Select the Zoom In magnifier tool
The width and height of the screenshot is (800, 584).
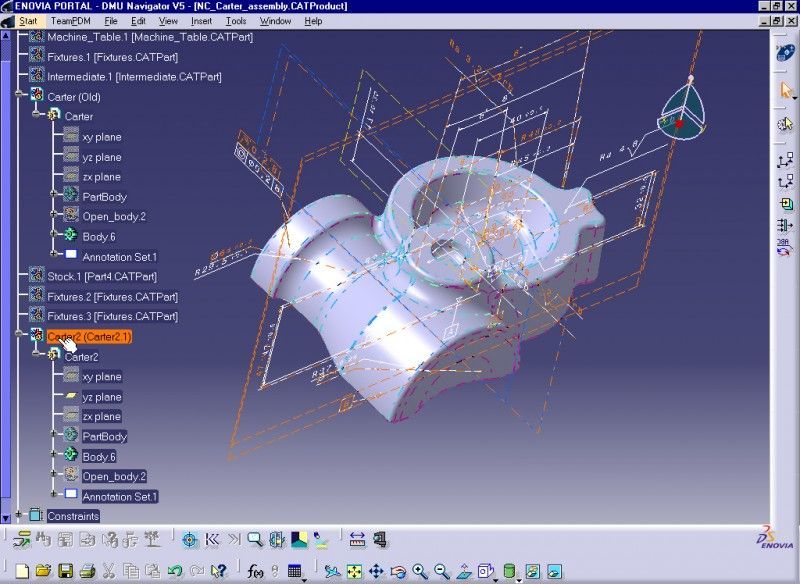[x=419, y=570]
